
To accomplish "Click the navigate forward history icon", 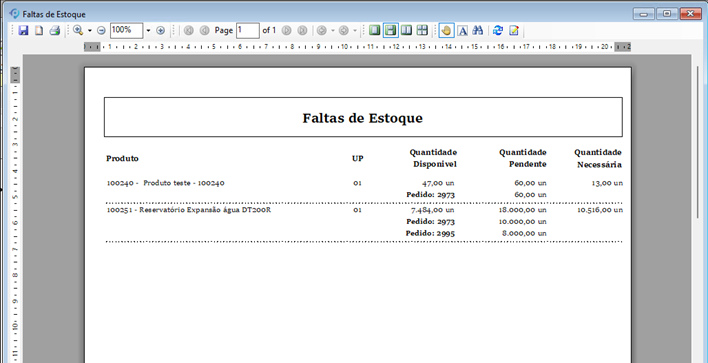I will coord(344,30).
